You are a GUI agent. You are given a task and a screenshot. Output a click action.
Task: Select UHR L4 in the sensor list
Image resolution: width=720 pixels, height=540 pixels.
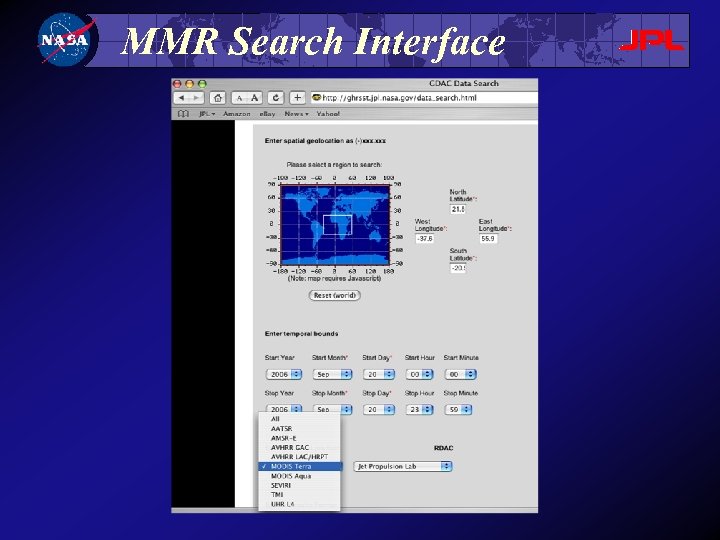(x=300, y=504)
